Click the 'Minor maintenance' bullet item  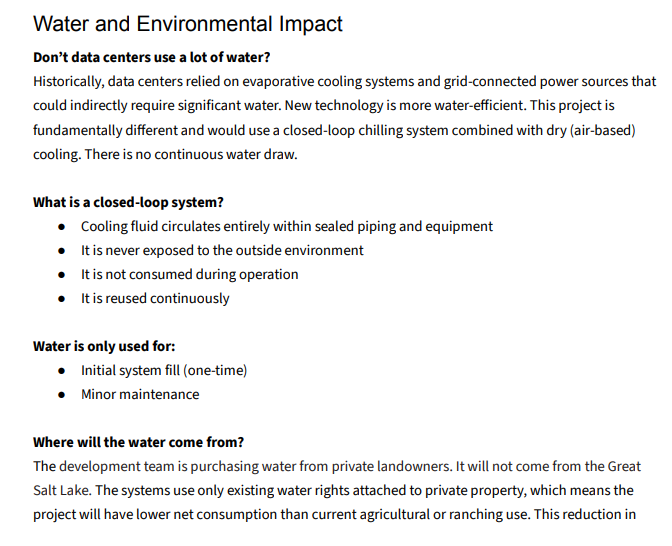coord(140,394)
